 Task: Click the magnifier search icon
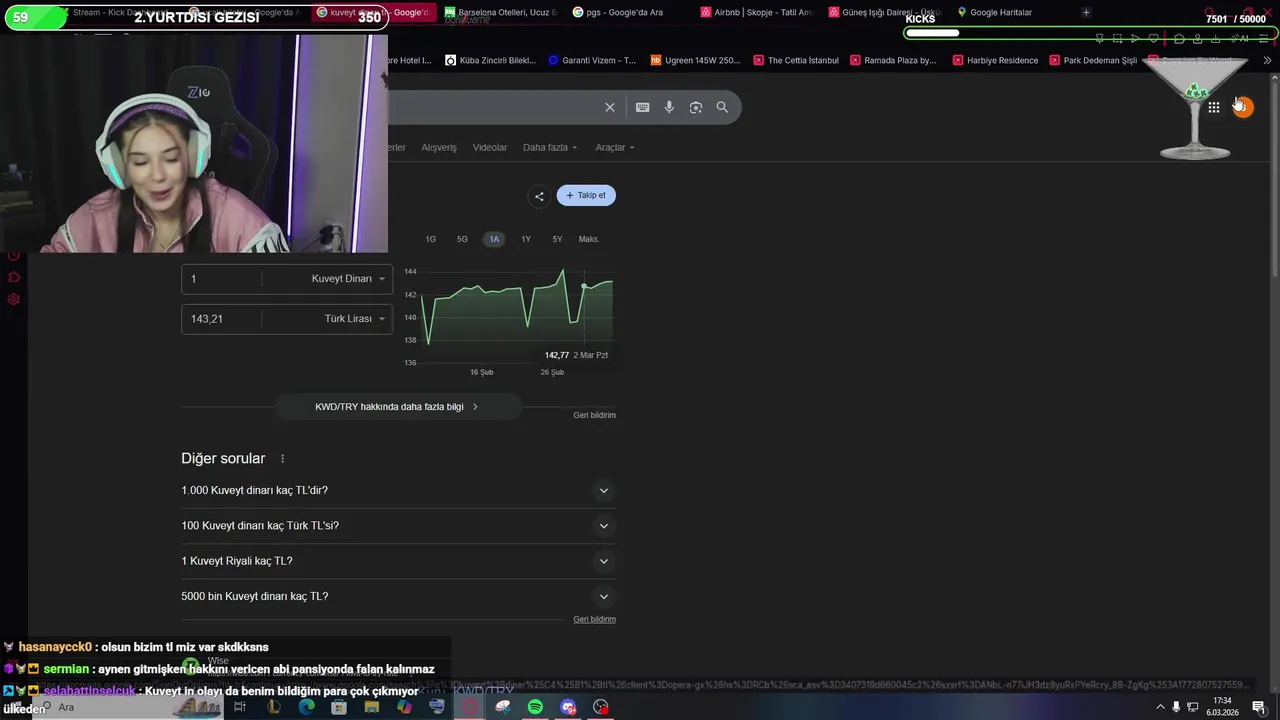(x=722, y=107)
